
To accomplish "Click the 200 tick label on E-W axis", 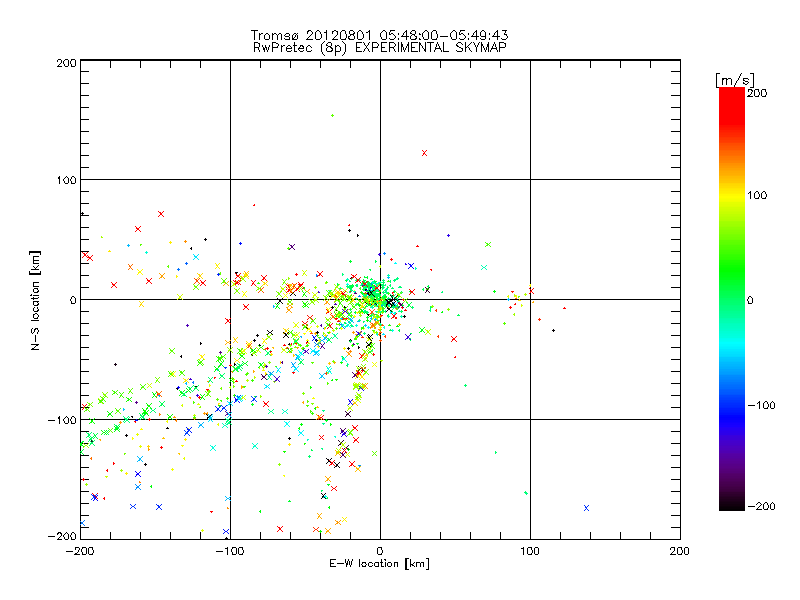I will [680, 551].
